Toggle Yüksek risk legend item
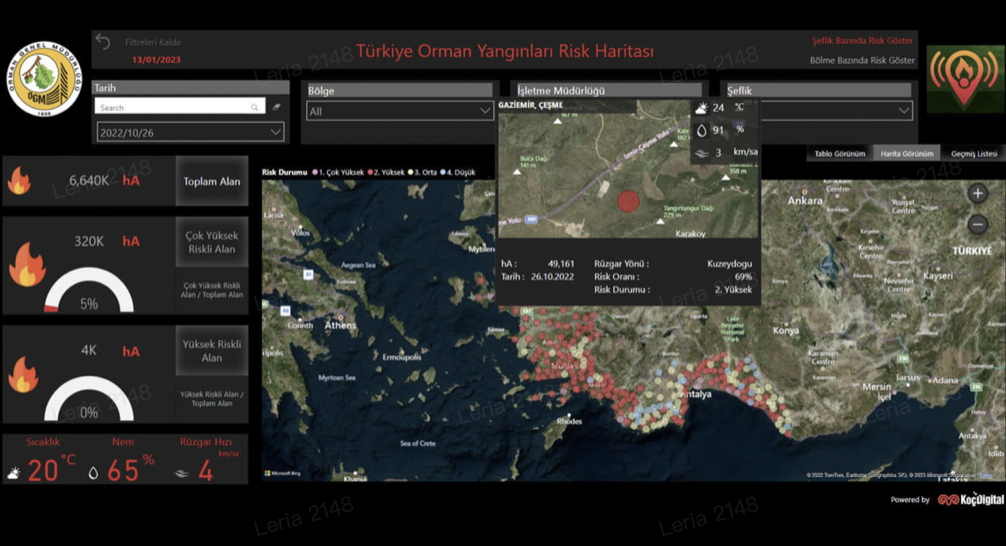1006x546 pixels. (x=386, y=172)
